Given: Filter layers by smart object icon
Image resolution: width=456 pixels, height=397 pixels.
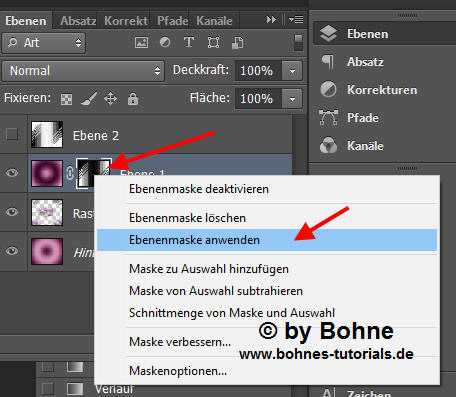Looking at the screenshot, I should 237,43.
